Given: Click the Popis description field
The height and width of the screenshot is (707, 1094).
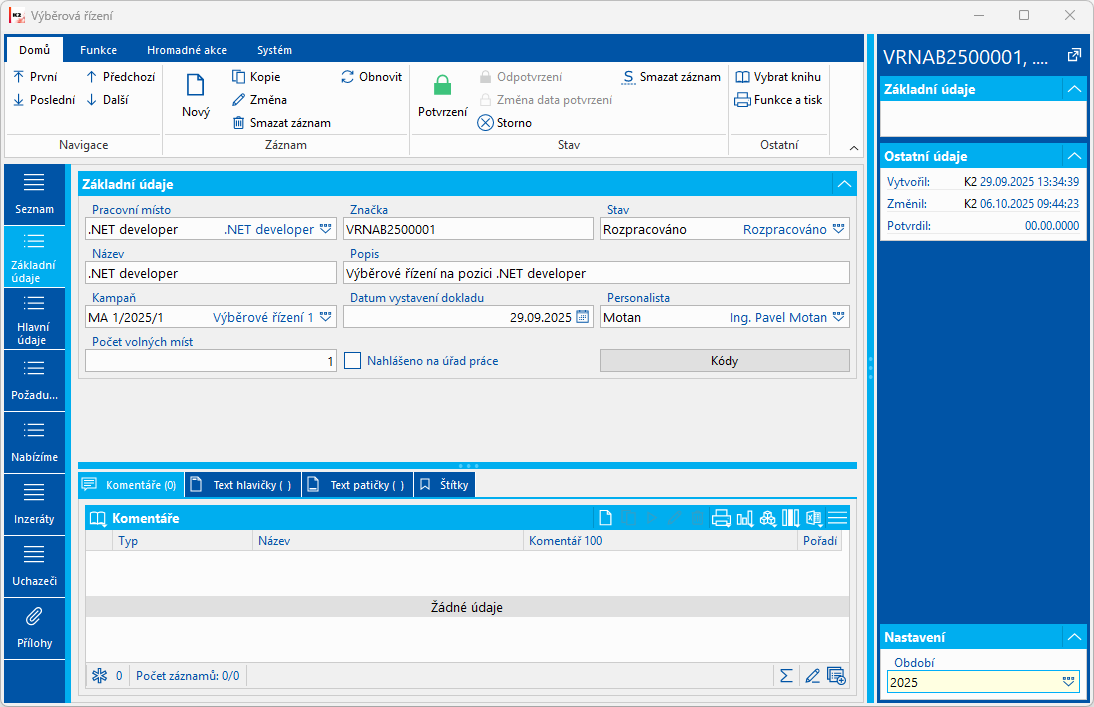Looking at the screenshot, I should tap(597, 274).
